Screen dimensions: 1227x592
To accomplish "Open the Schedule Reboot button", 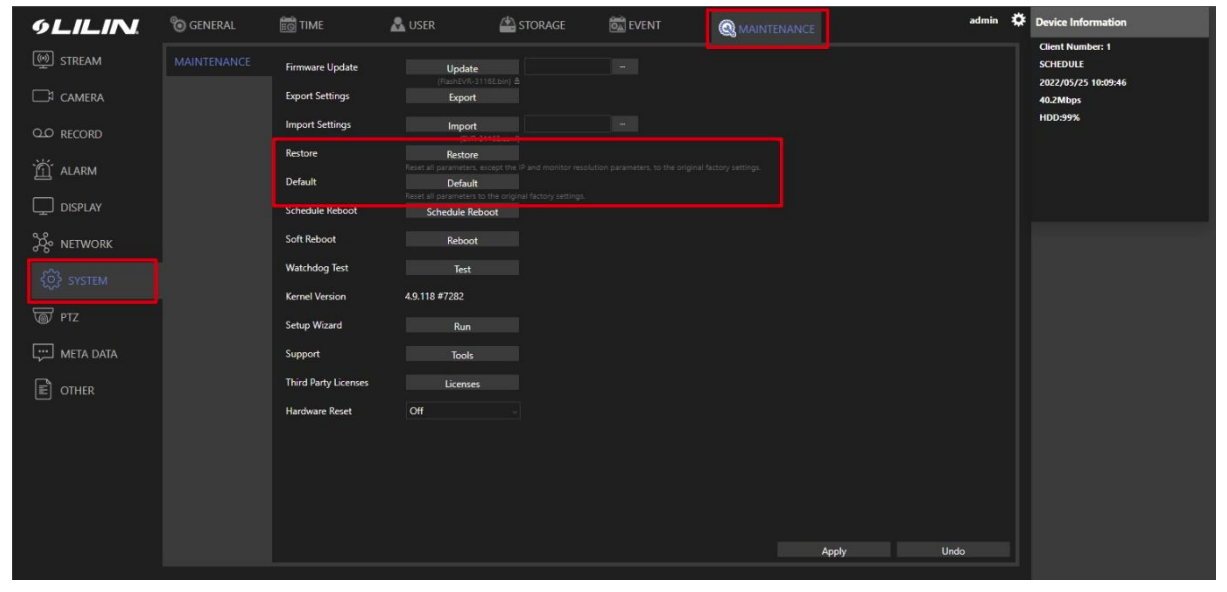I will coord(462,212).
